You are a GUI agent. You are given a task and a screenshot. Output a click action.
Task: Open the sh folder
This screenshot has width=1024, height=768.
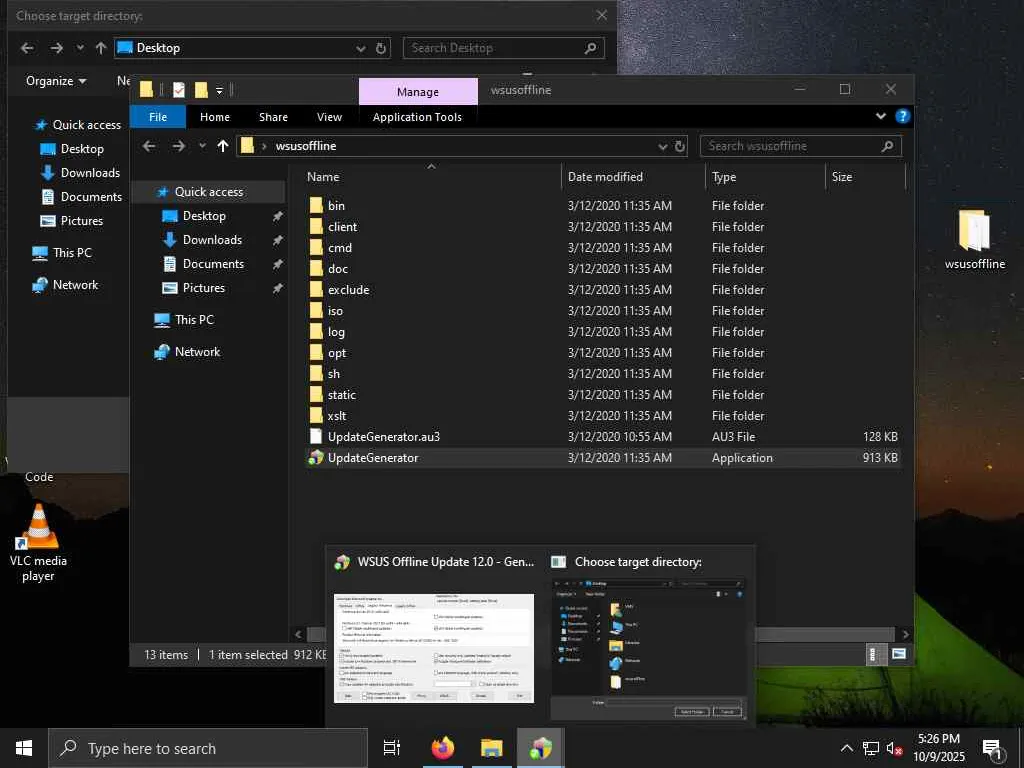[x=334, y=374]
